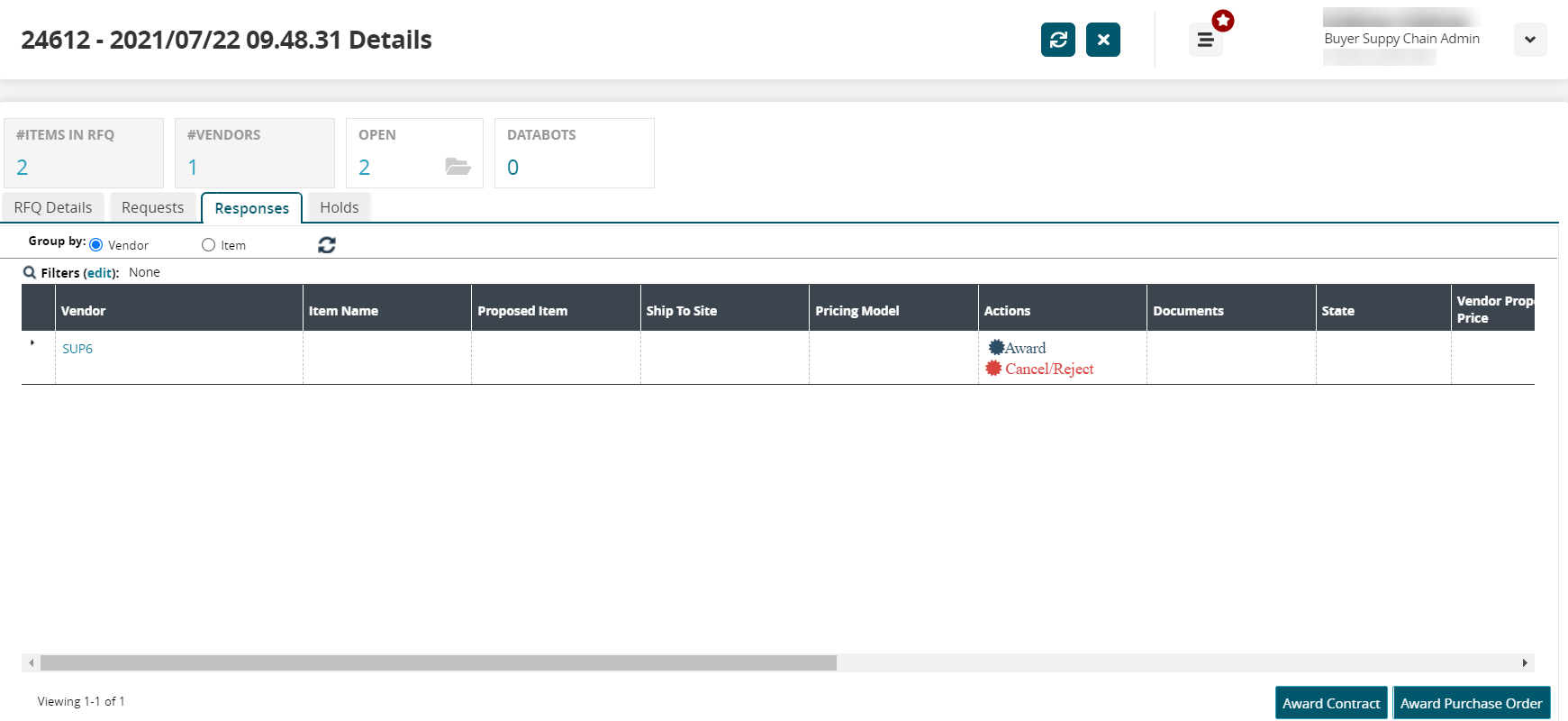Viewport: 1568px width, 721px height.
Task: Click the Vendor column header
Action: click(179, 308)
